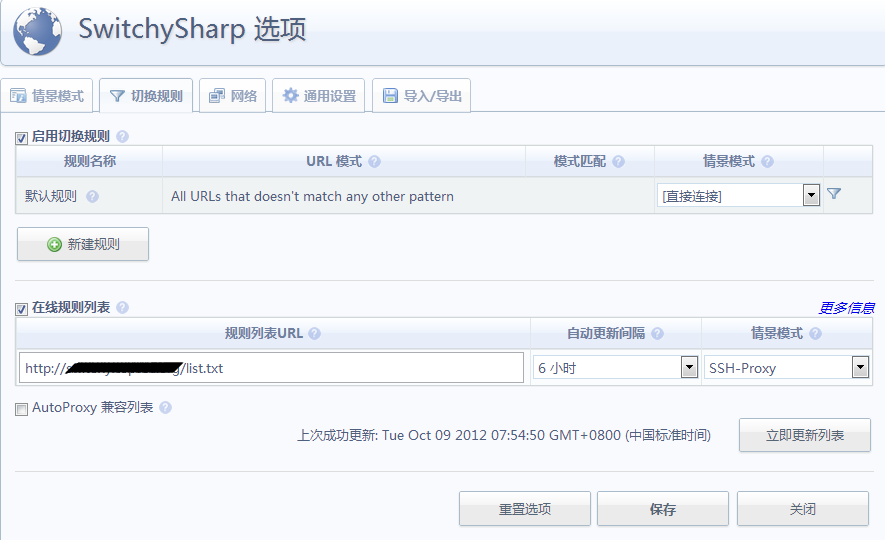
Task: Switch to the 网络 tab
Action: click(233, 96)
